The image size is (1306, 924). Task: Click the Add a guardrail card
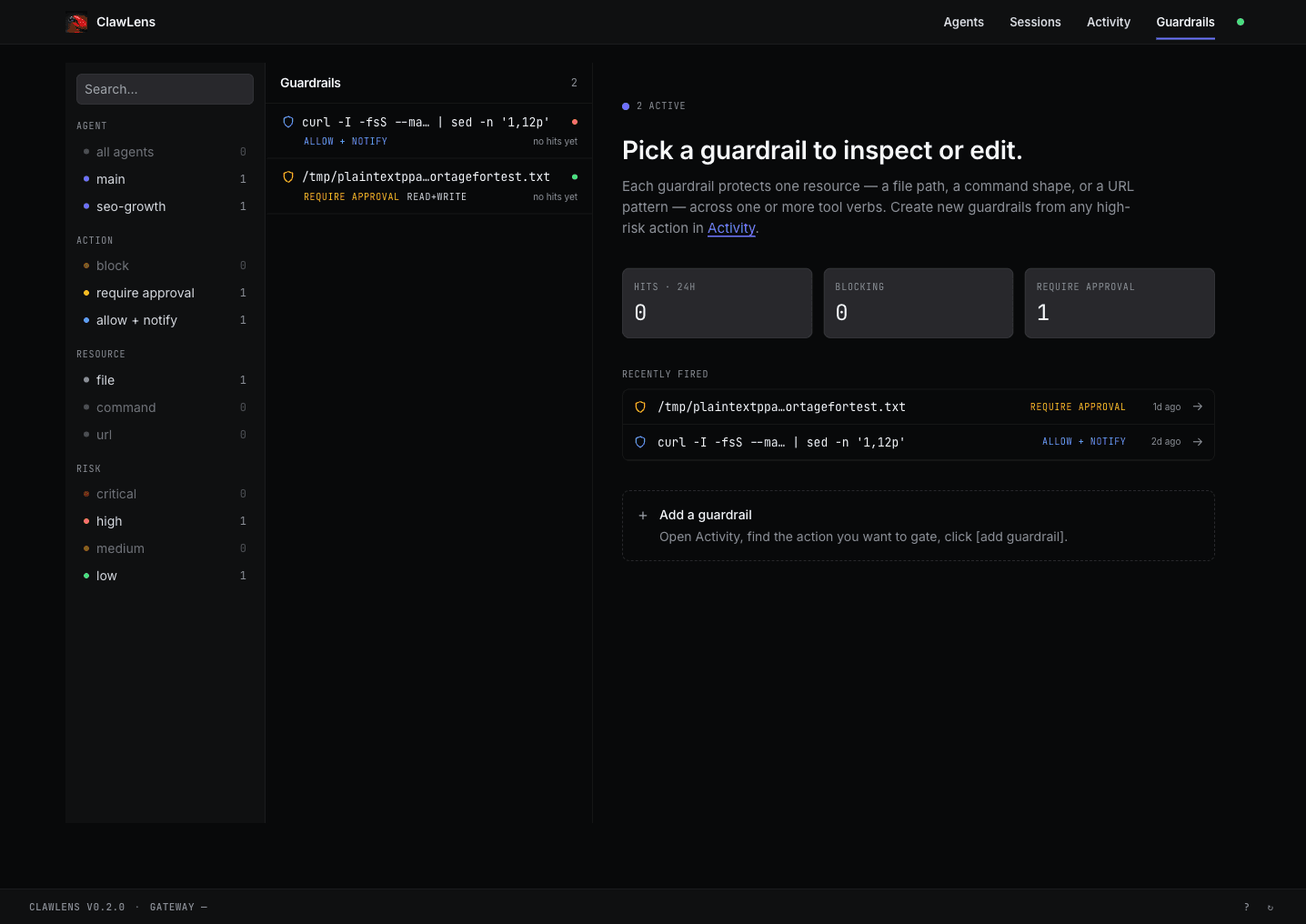pos(919,526)
